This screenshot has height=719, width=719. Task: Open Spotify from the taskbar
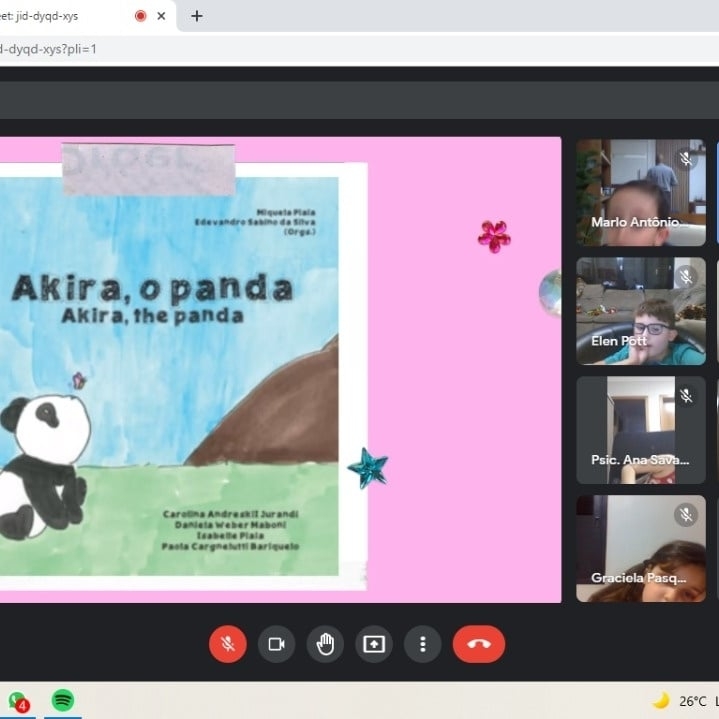[62, 700]
